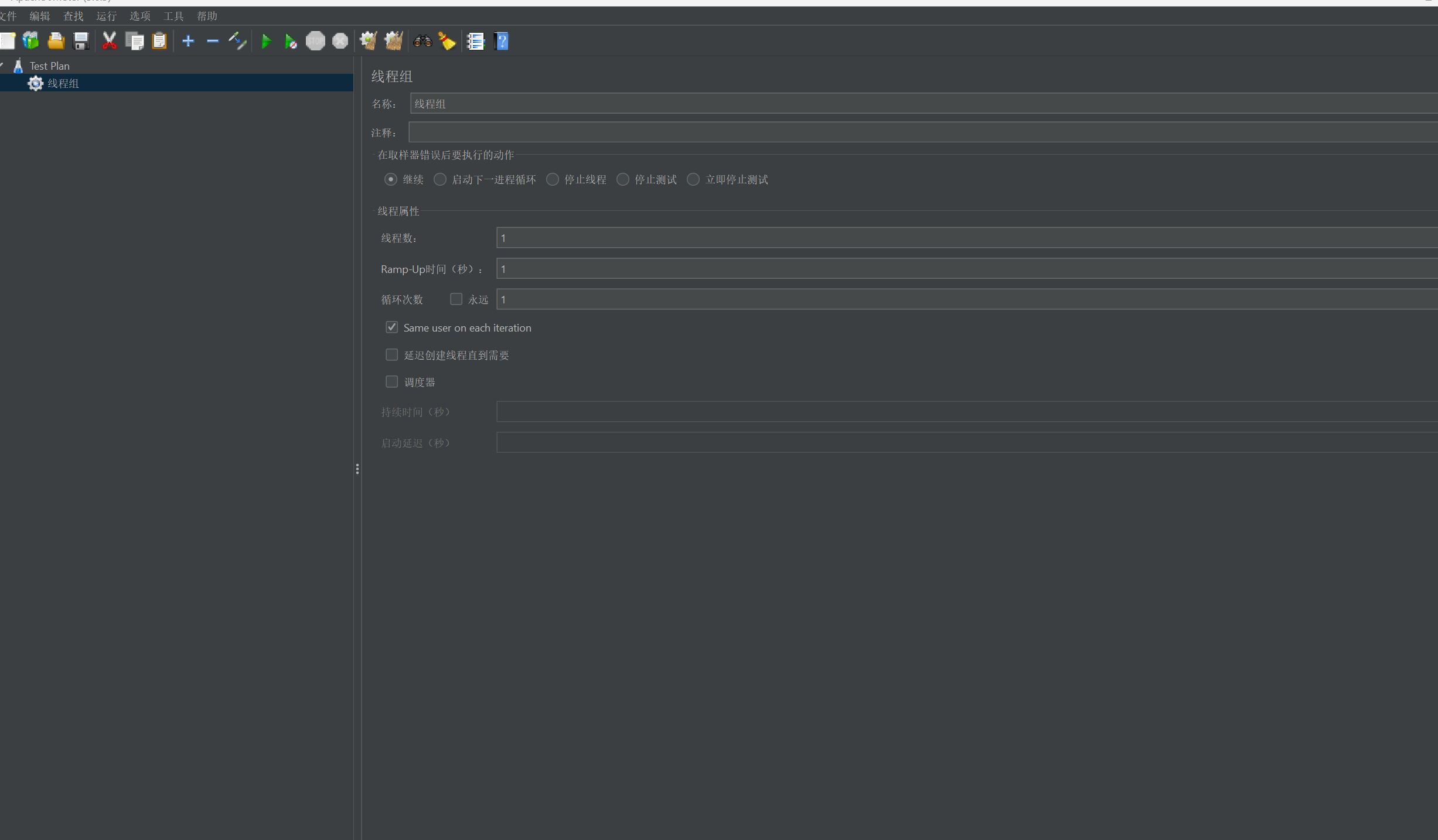
Task: Enable the 永远 (forever) loop checkbox
Action: click(x=456, y=299)
